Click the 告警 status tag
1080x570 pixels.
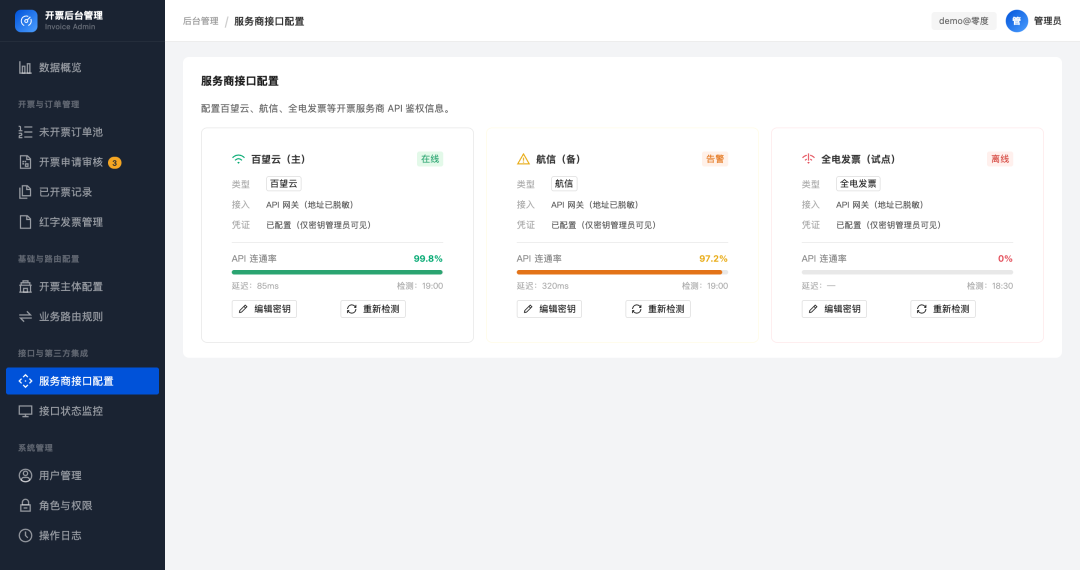click(x=715, y=159)
